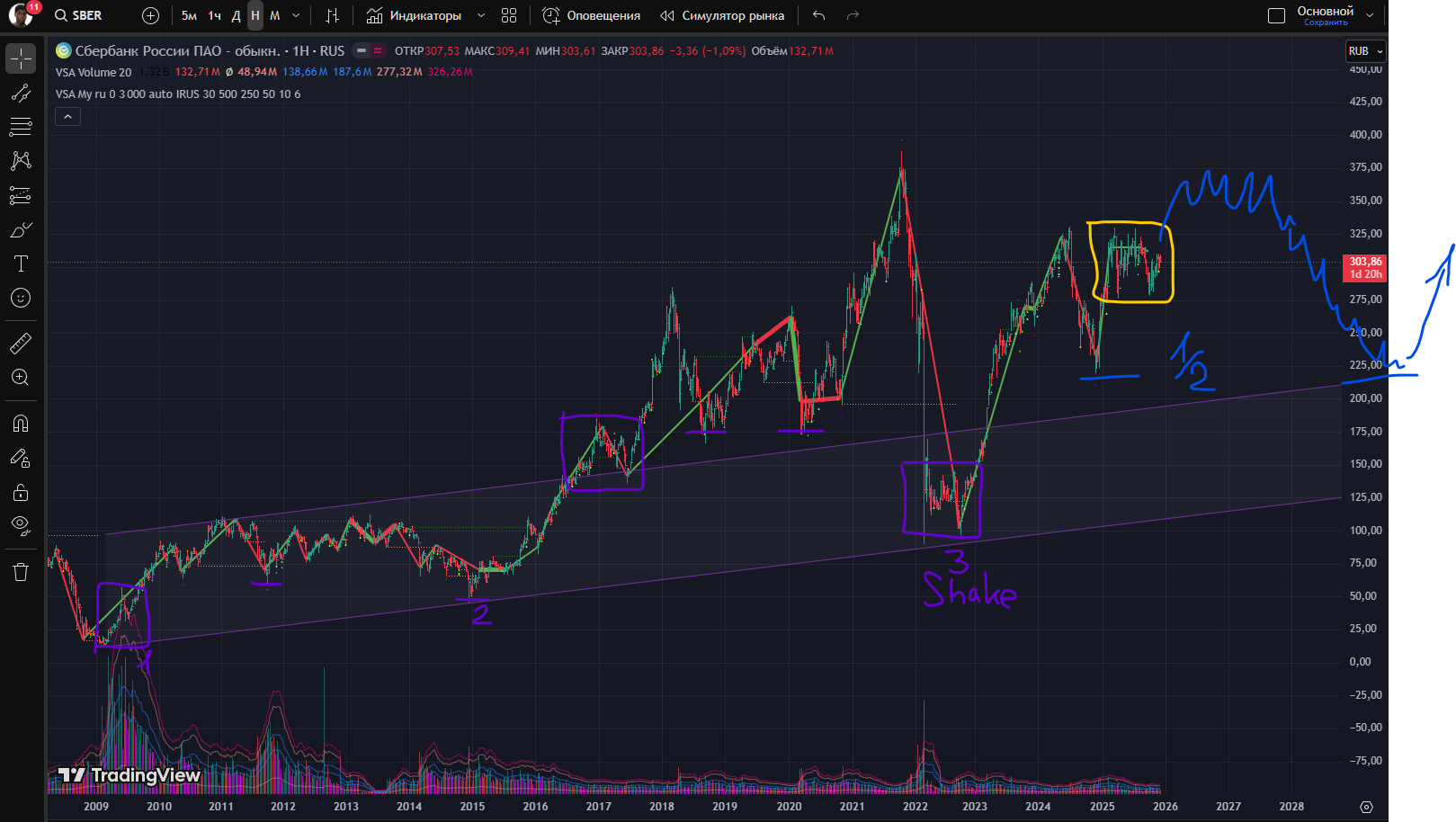Click the add symbol plus icon
This screenshot has width=1456, height=822.
click(150, 15)
